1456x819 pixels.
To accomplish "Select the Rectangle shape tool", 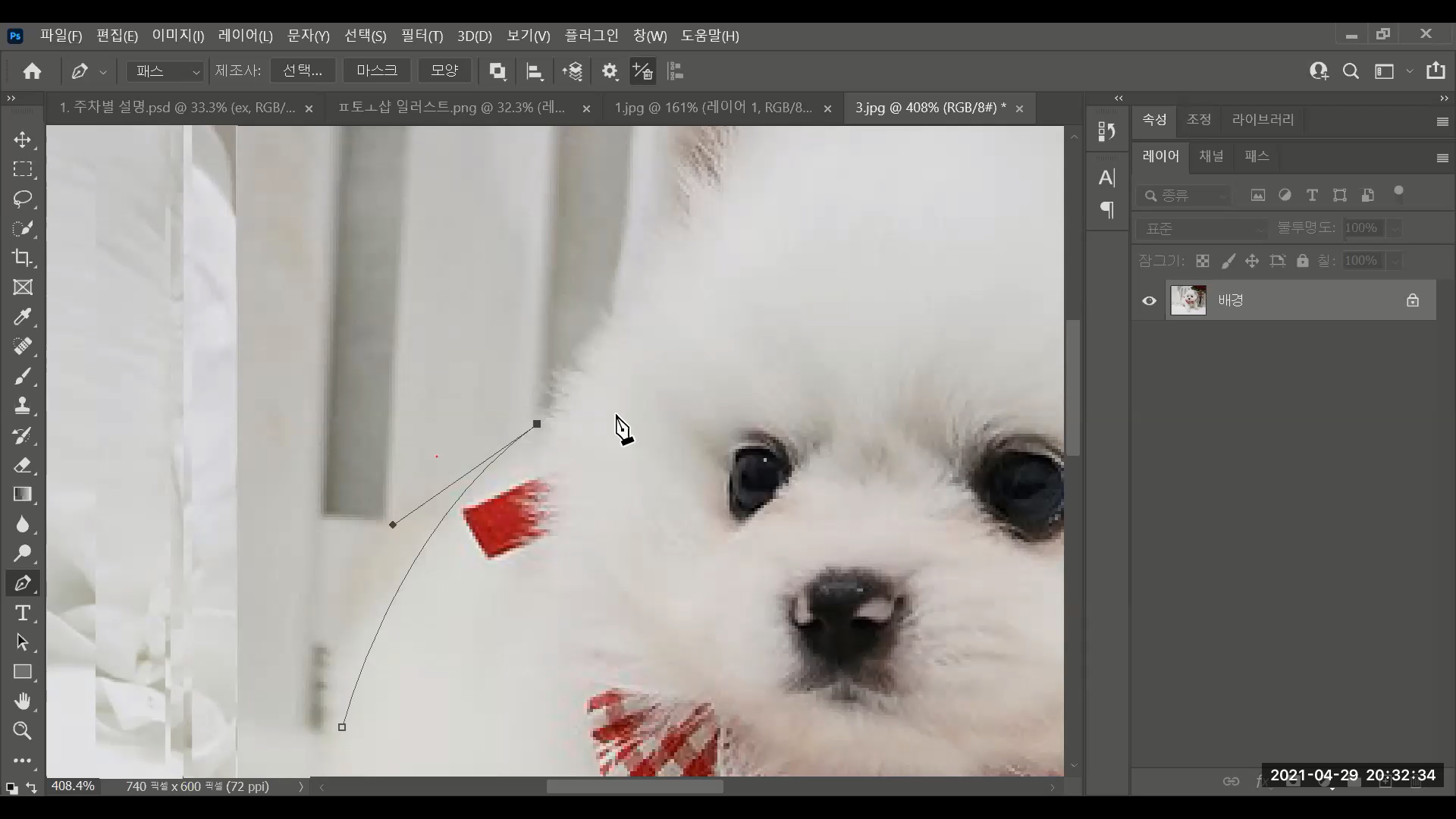I will pos(23,672).
